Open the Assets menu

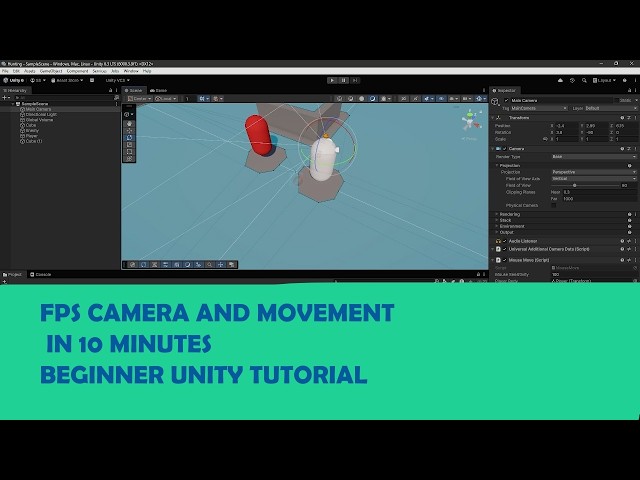tap(30, 71)
